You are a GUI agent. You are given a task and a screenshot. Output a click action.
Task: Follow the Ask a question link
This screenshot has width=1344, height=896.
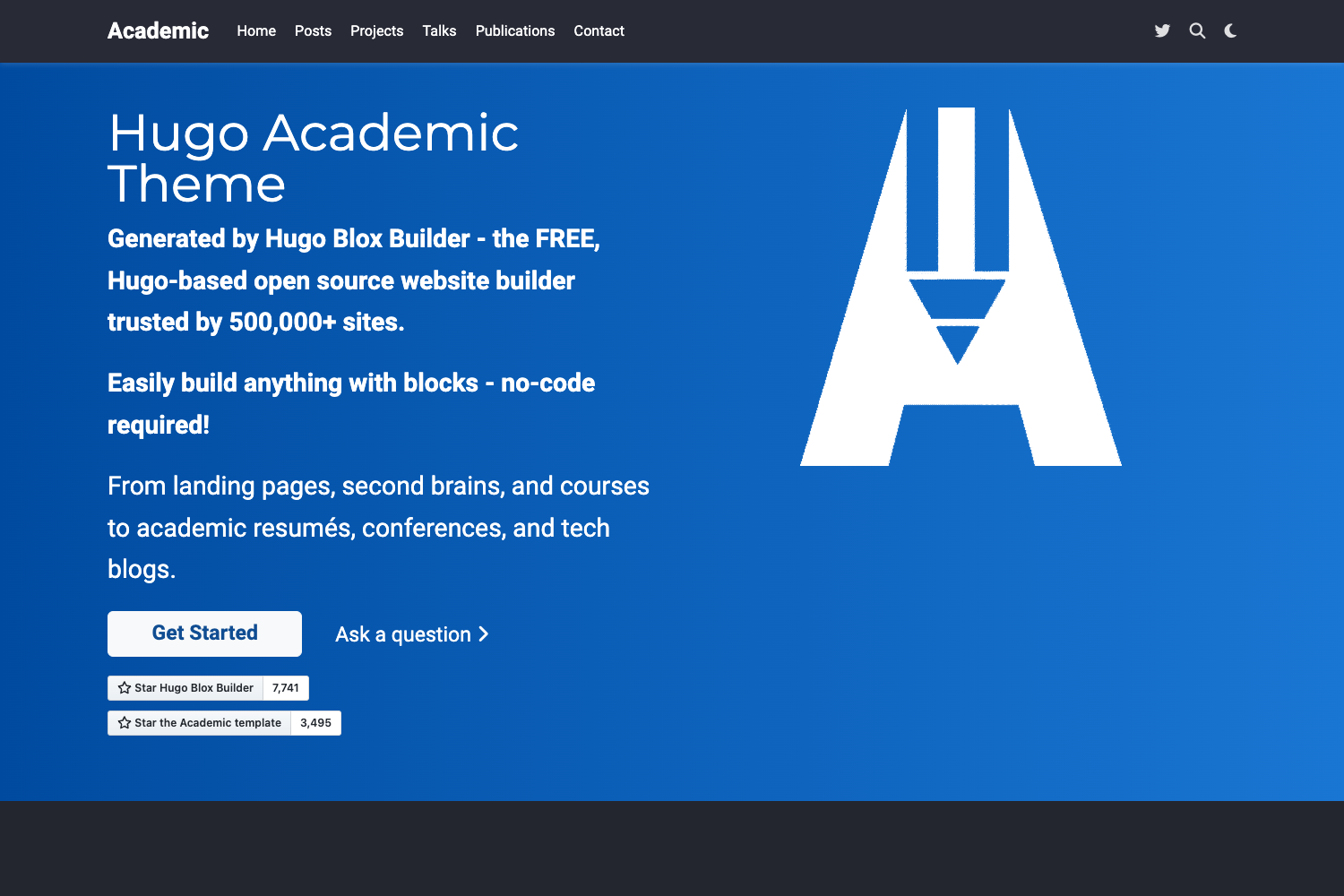pyautogui.click(x=402, y=633)
